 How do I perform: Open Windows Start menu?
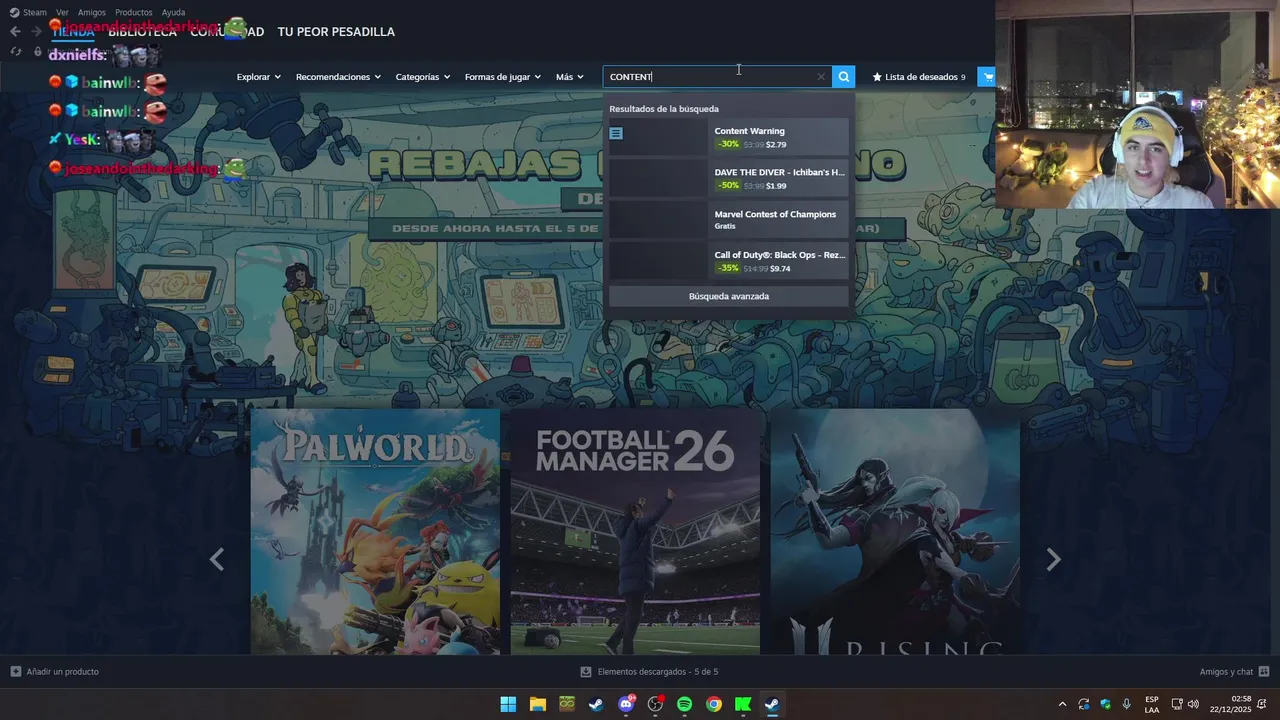pyautogui.click(x=508, y=704)
